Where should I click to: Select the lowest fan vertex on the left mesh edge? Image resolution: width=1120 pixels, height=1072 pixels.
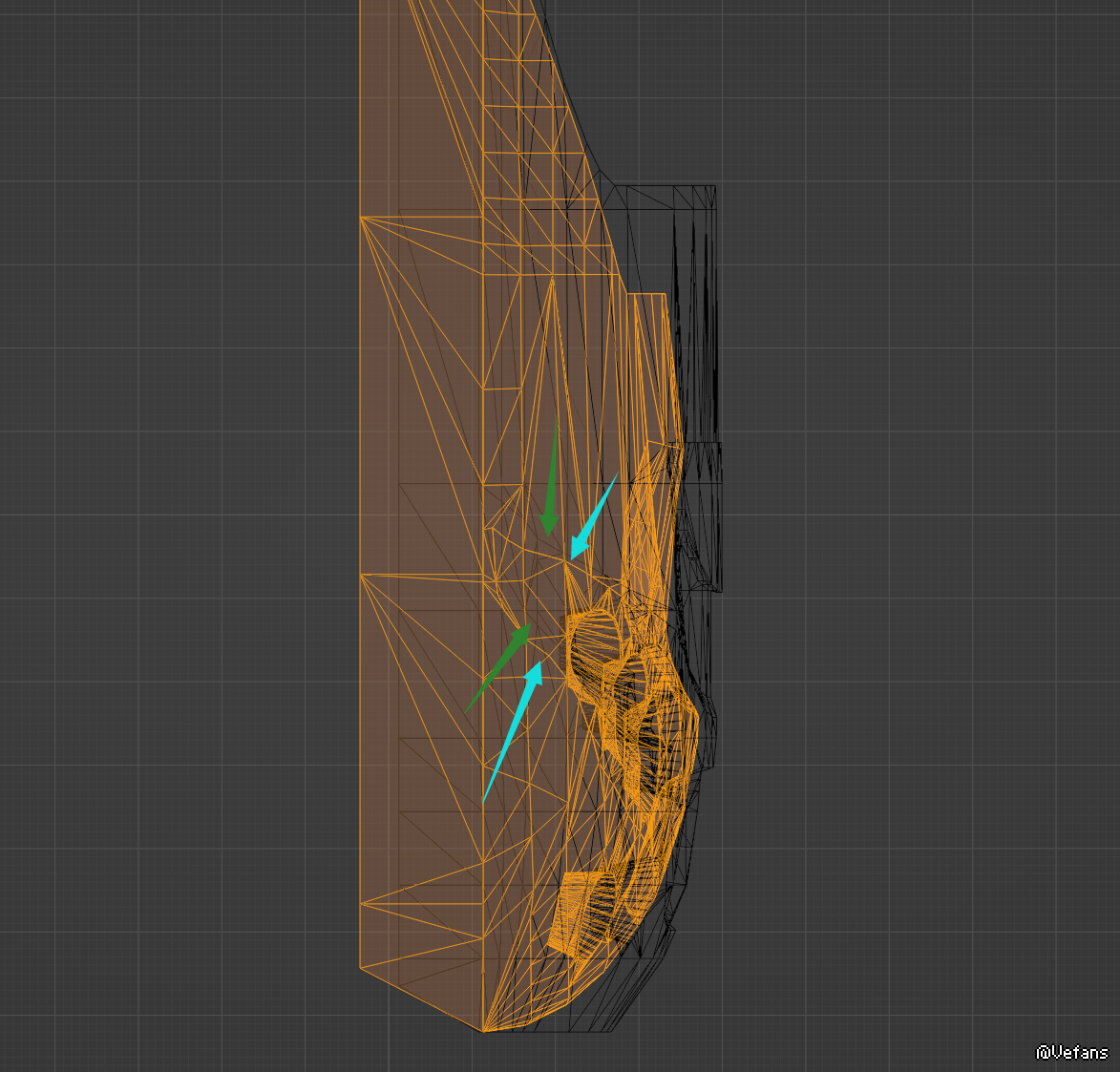360,902
